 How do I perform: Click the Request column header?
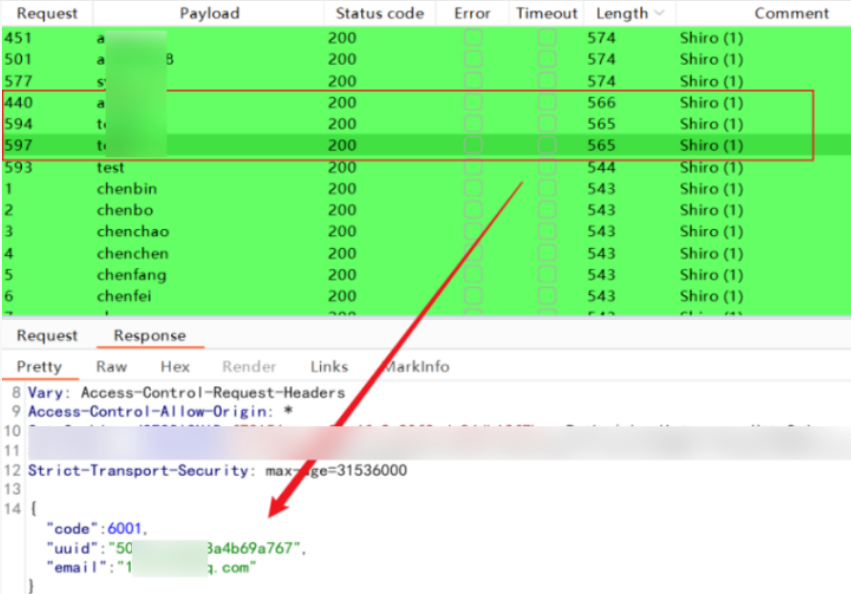click(x=46, y=13)
